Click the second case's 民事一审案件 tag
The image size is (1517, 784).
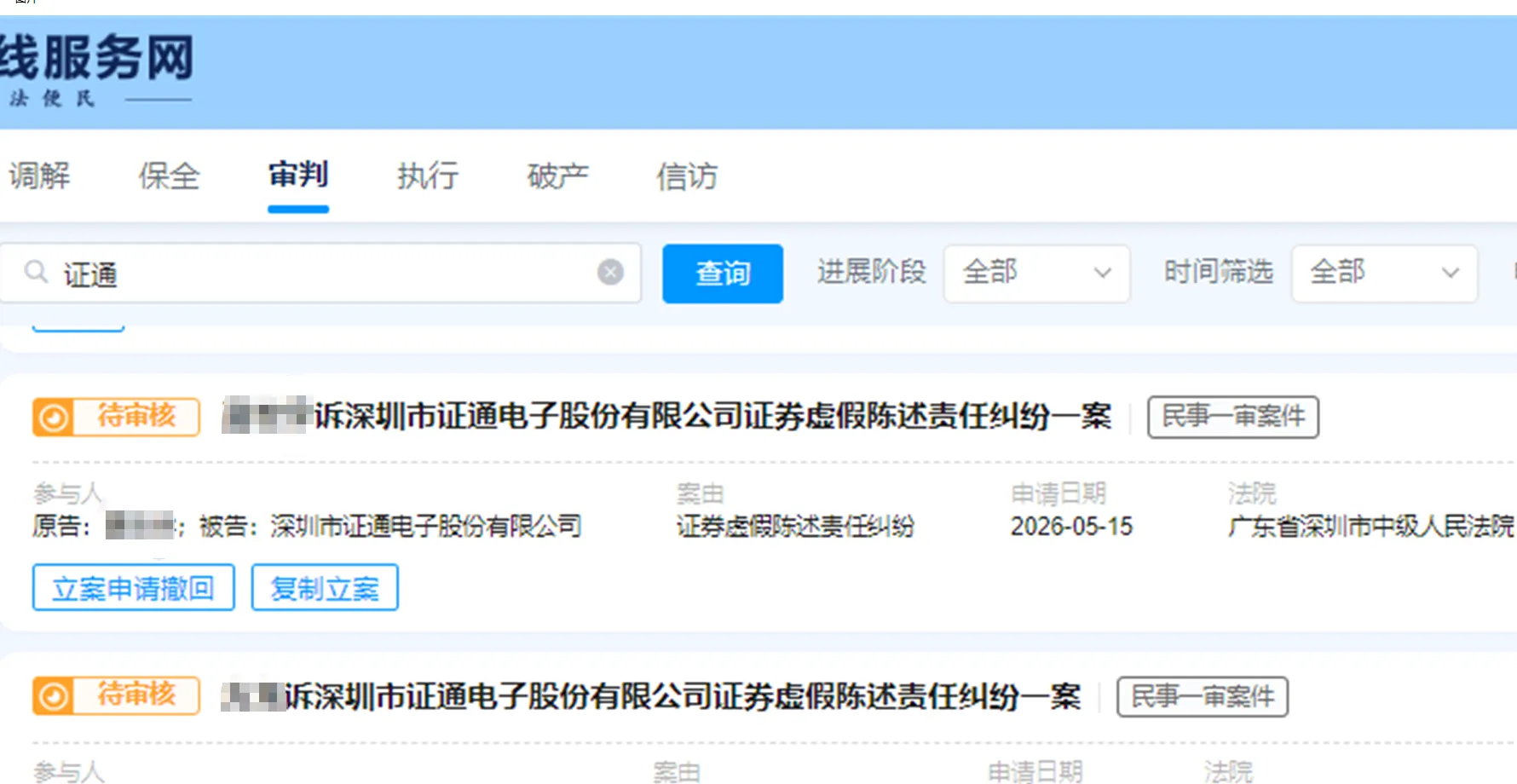[1203, 697]
